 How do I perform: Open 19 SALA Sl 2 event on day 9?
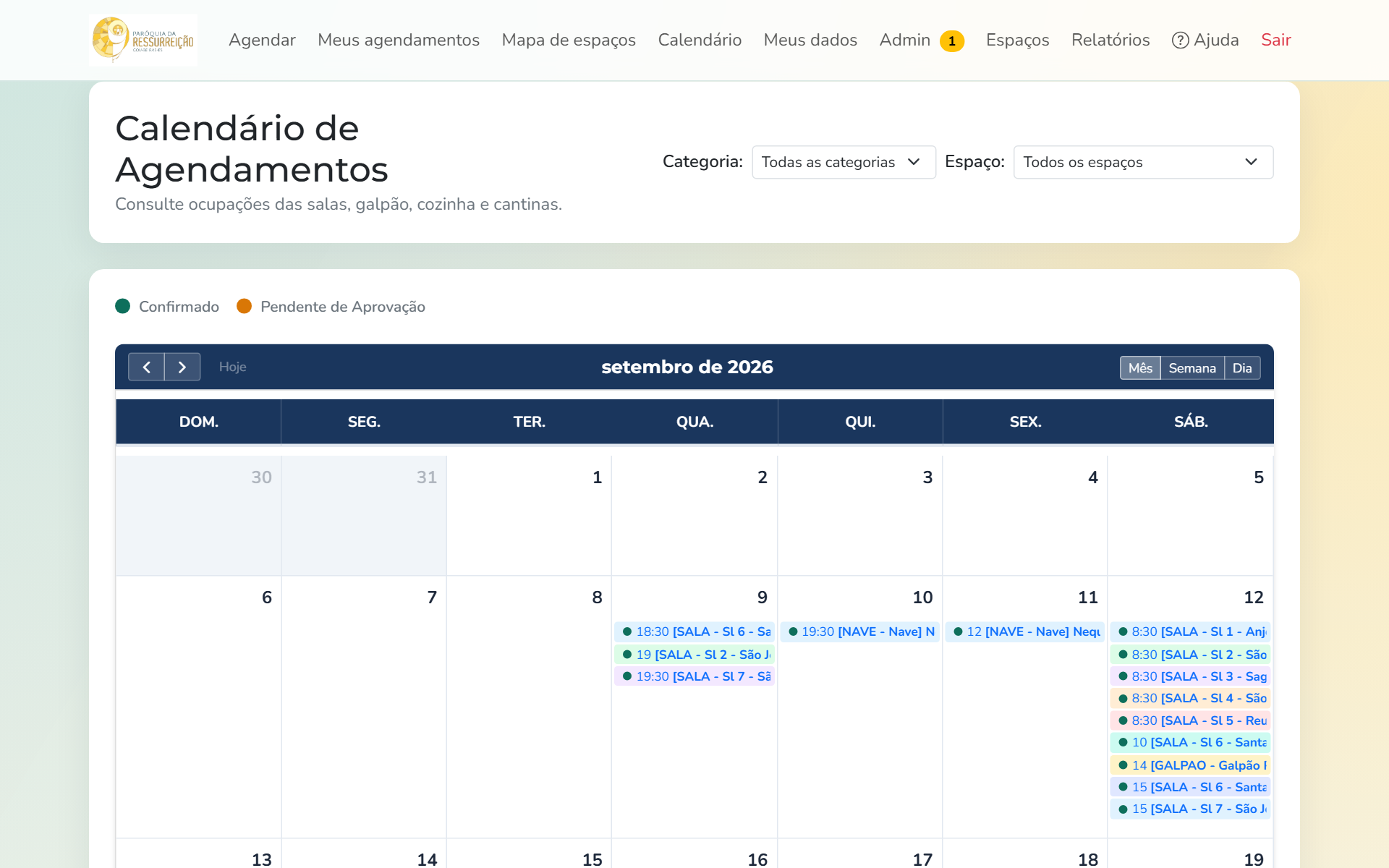click(694, 655)
